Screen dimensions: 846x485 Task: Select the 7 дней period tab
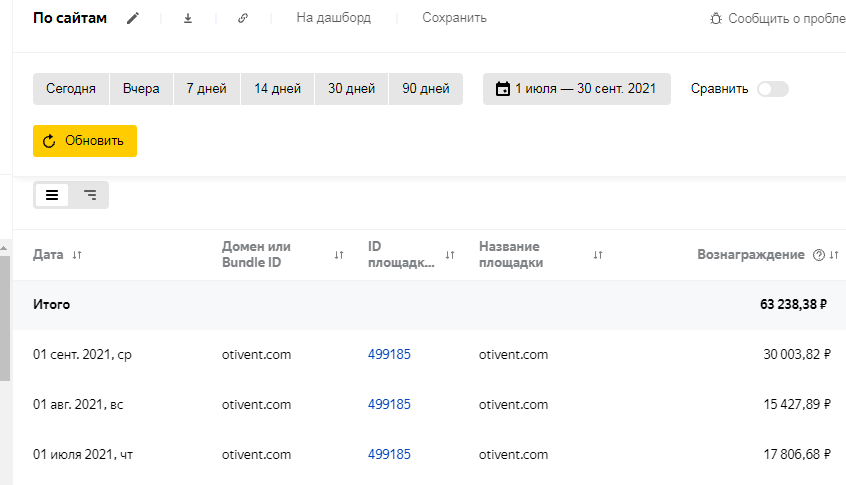pos(207,89)
